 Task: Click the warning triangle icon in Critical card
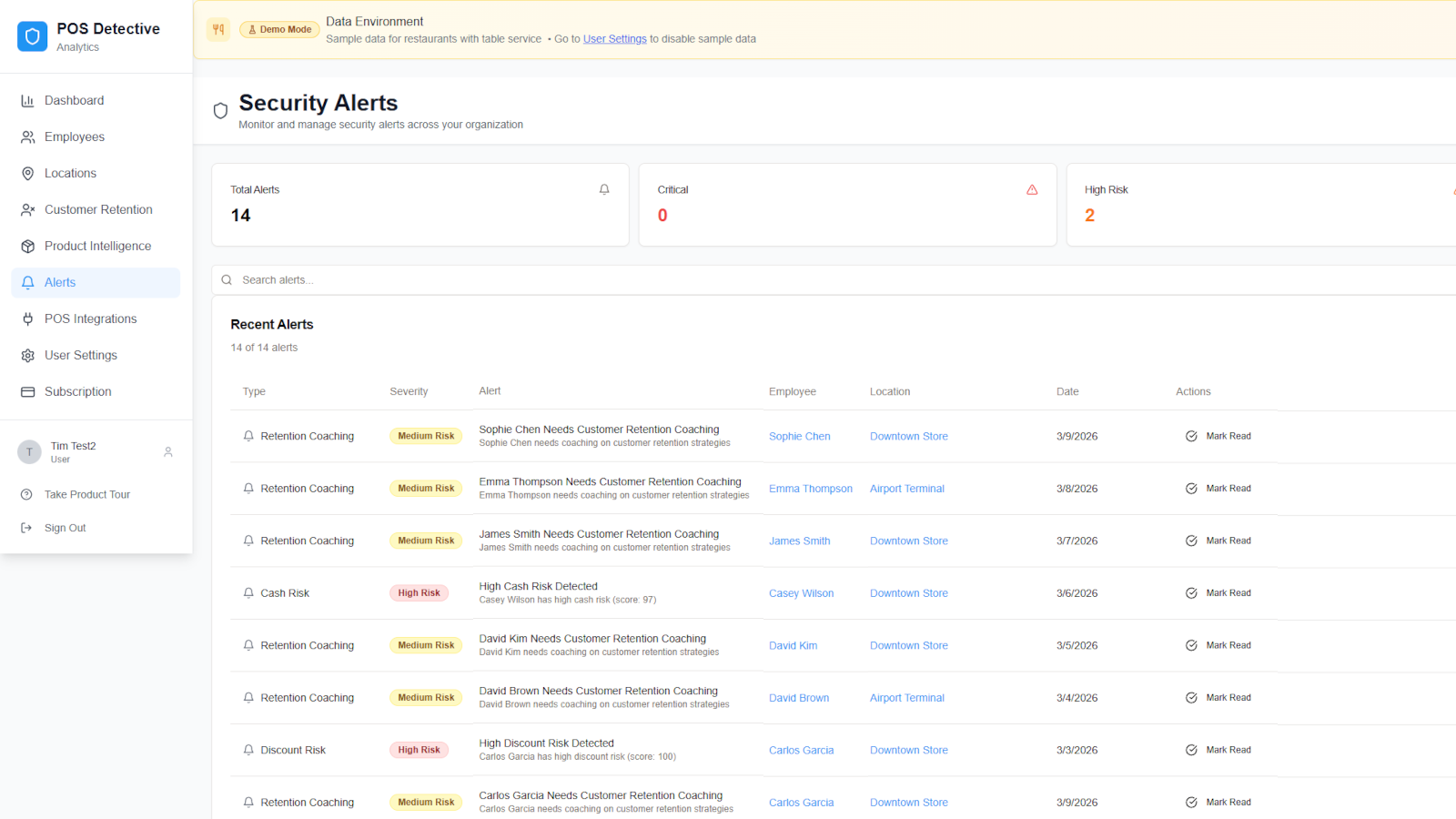tap(1032, 189)
